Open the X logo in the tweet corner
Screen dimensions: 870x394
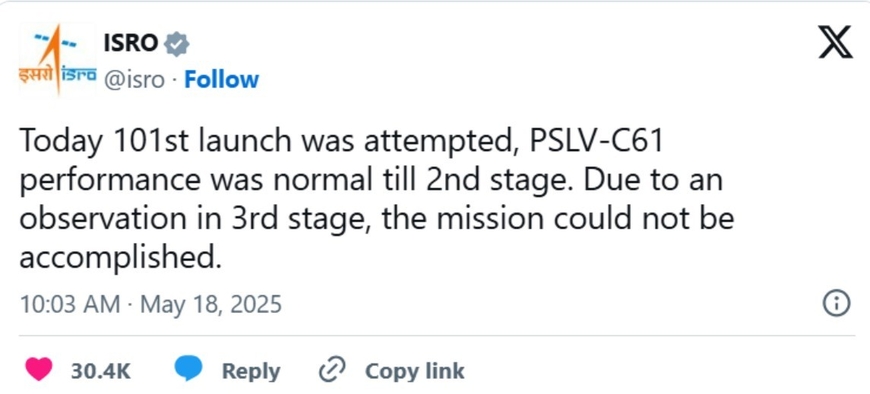coord(835,44)
